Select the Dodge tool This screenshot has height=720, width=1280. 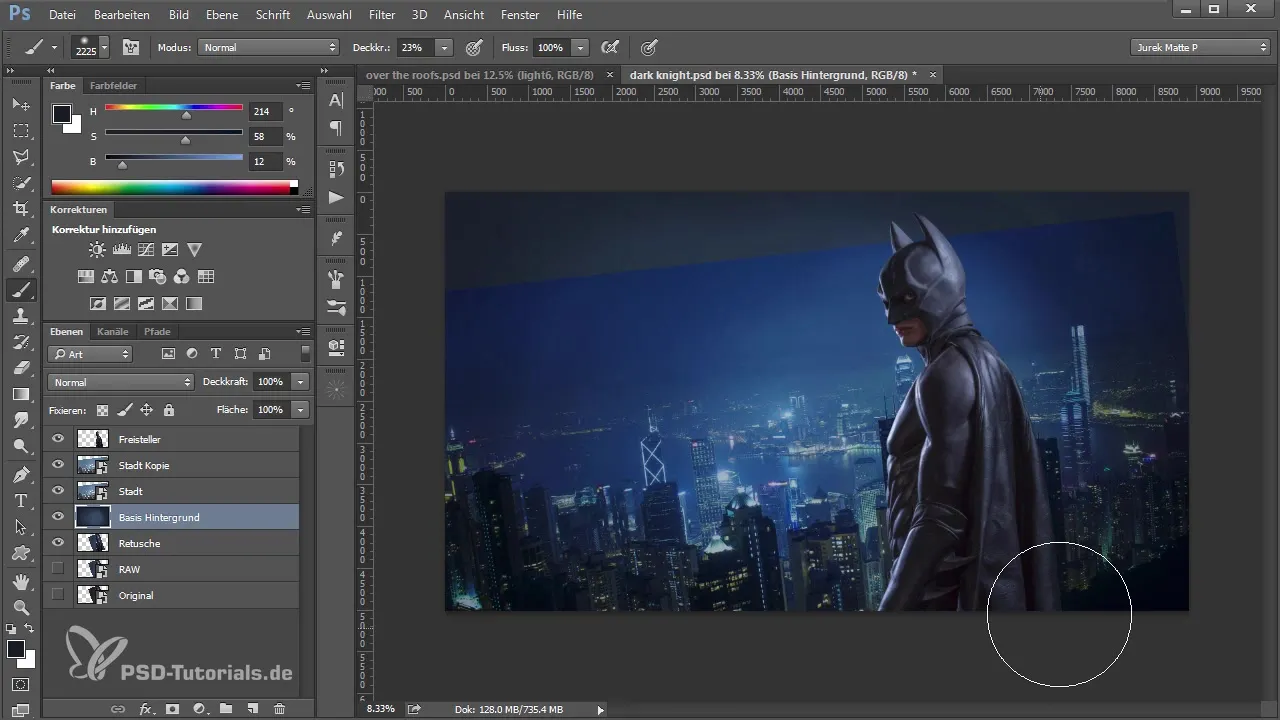click(x=21, y=446)
